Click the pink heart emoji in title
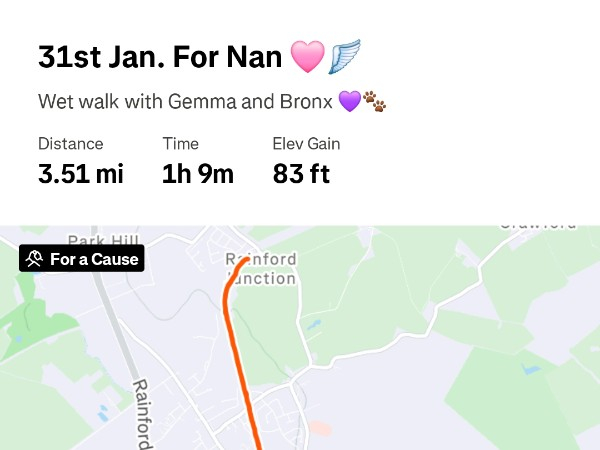Image resolution: width=600 pixels, height=450 pixels. click(x=307, y=57)
